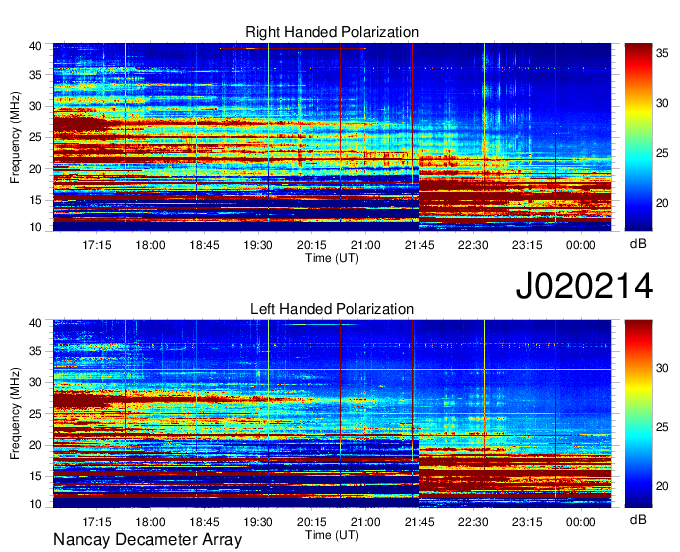Click the 25 dB tick on the left-handed color bar

[662, 427]
